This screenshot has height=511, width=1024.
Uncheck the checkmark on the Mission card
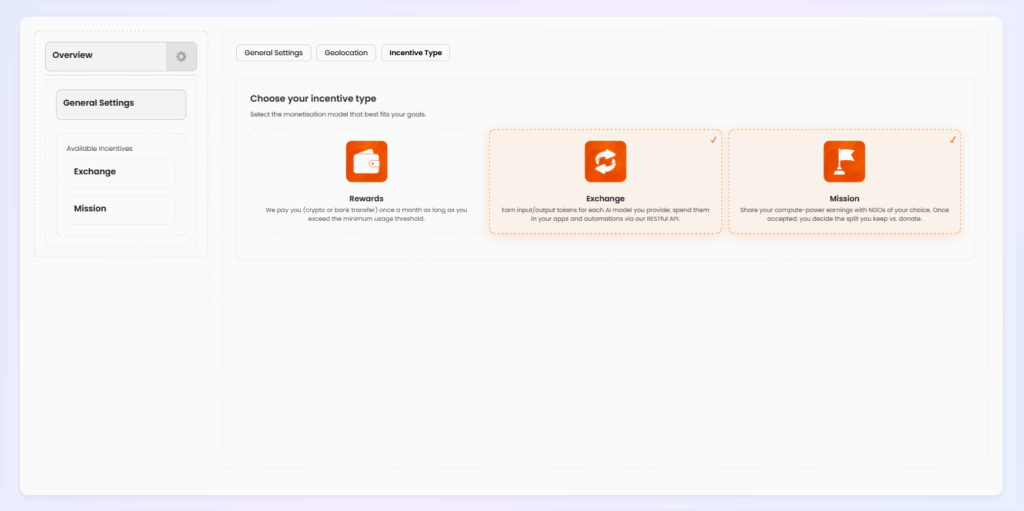952,140
